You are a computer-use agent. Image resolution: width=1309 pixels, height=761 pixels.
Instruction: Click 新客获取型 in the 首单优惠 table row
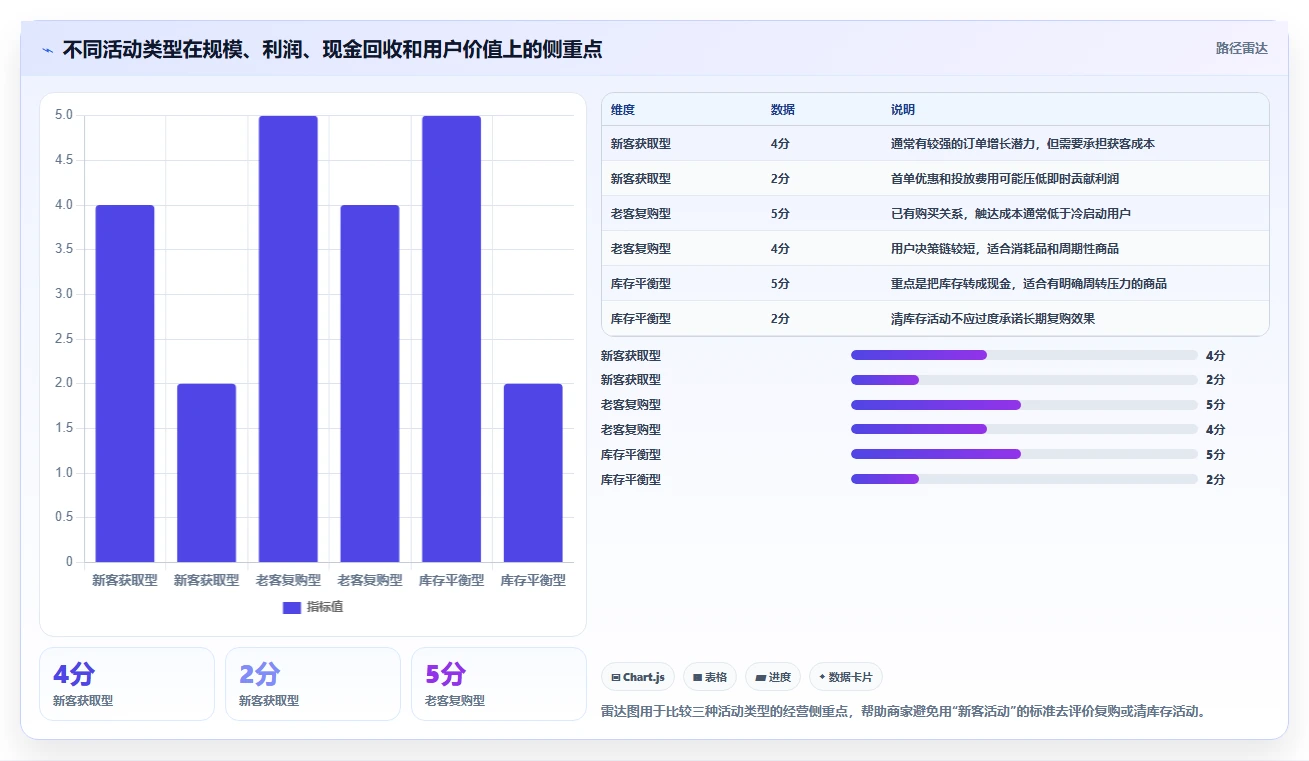tap(641, 179)
